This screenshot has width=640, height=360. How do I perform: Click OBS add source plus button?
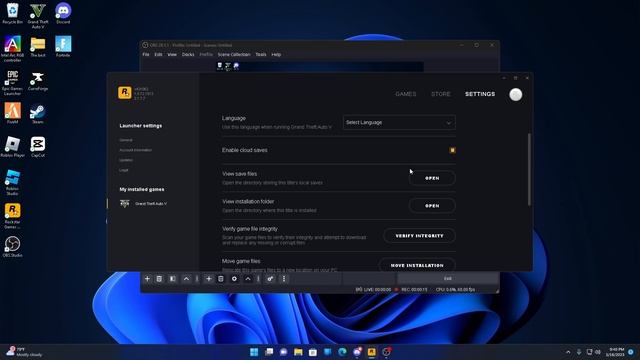click(x=209, y=279)
